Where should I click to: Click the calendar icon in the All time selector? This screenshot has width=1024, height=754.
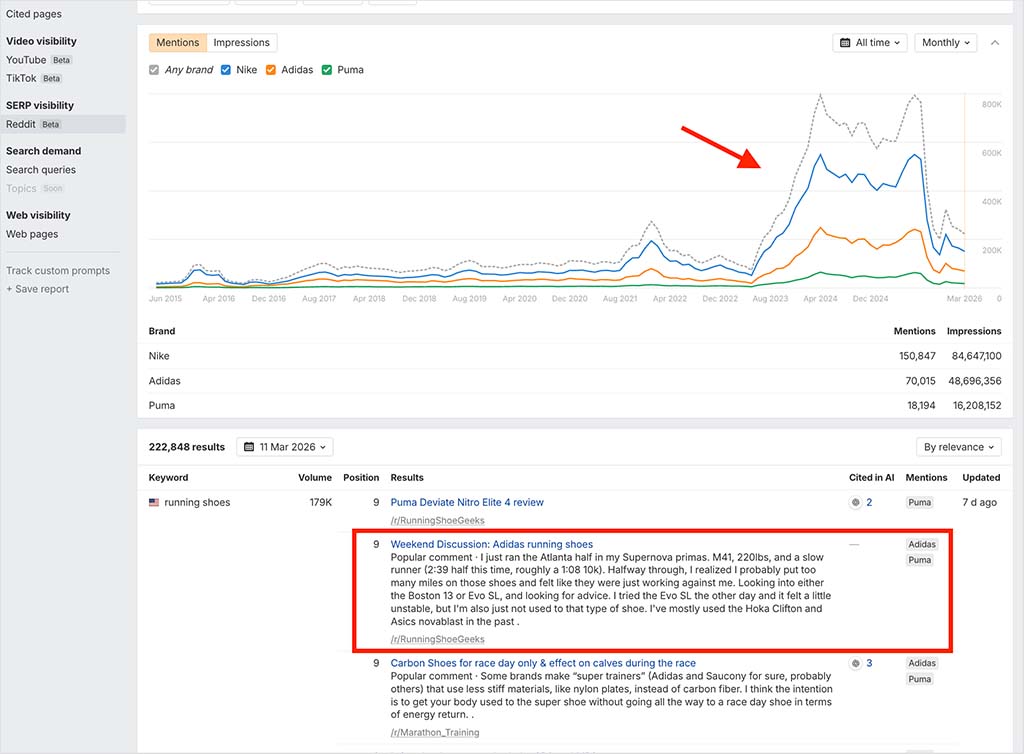[x=845, y=42]
